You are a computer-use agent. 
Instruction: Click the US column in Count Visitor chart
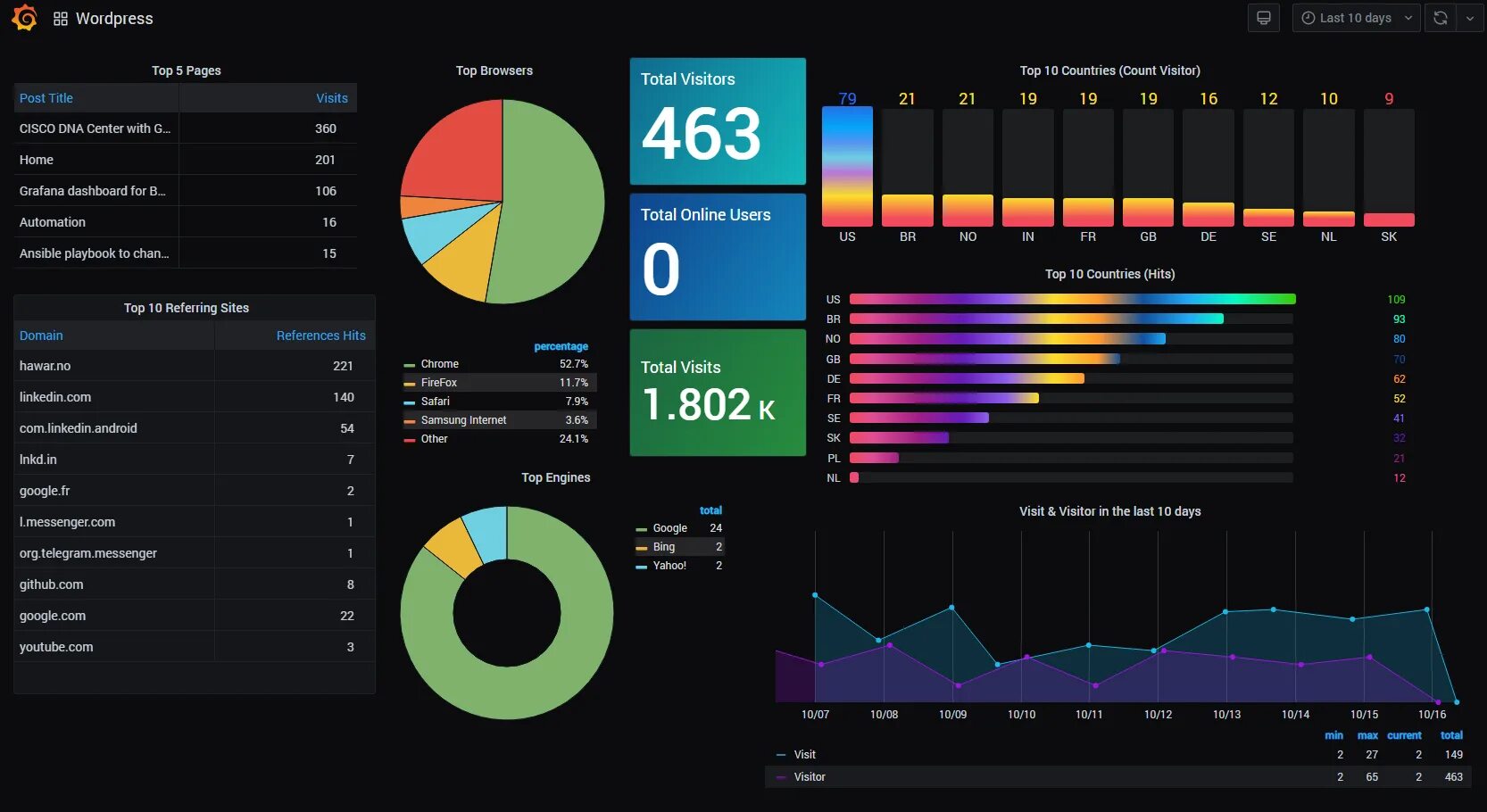coord(846,165)
